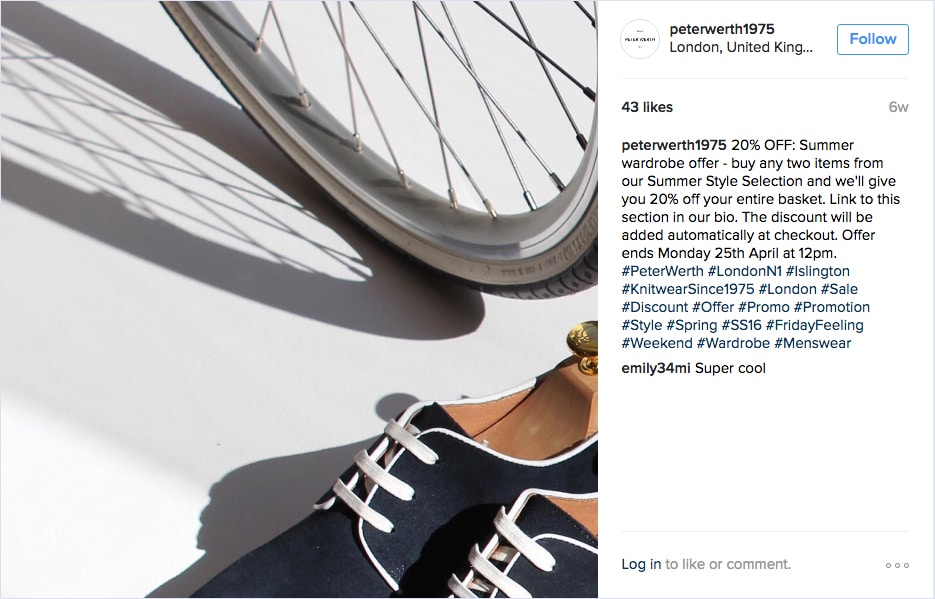
Task: Open London, United Kingdom location link
Action: pyautogui.click(x=741, y=48)
